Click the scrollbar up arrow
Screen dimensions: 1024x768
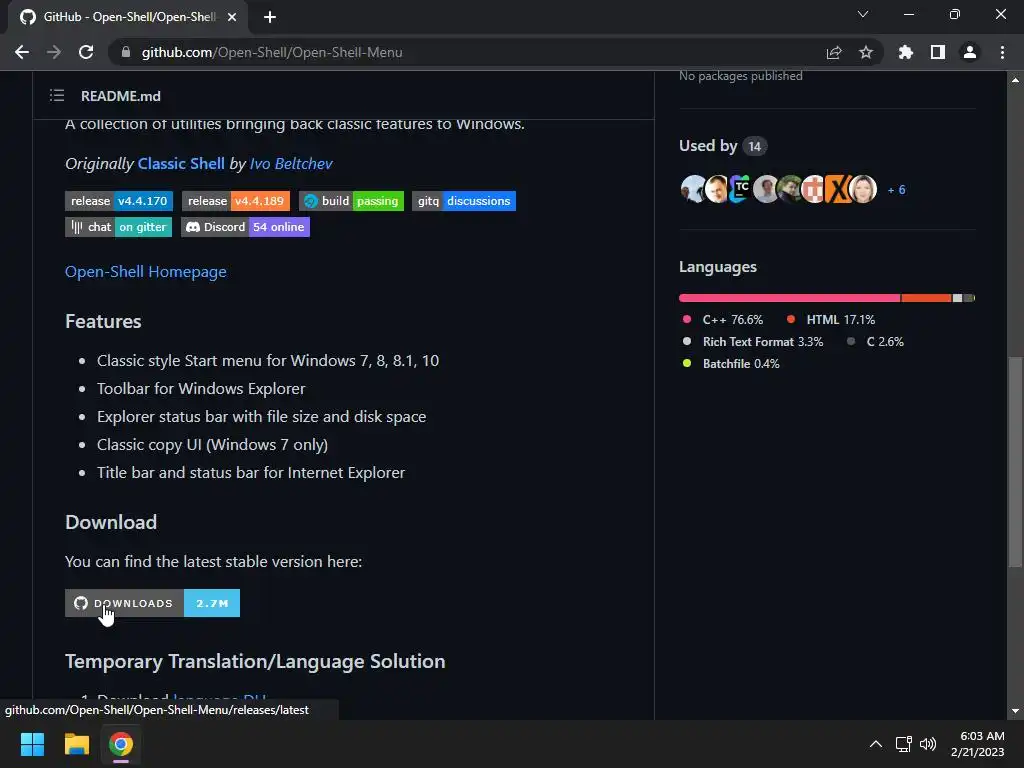1015,80
